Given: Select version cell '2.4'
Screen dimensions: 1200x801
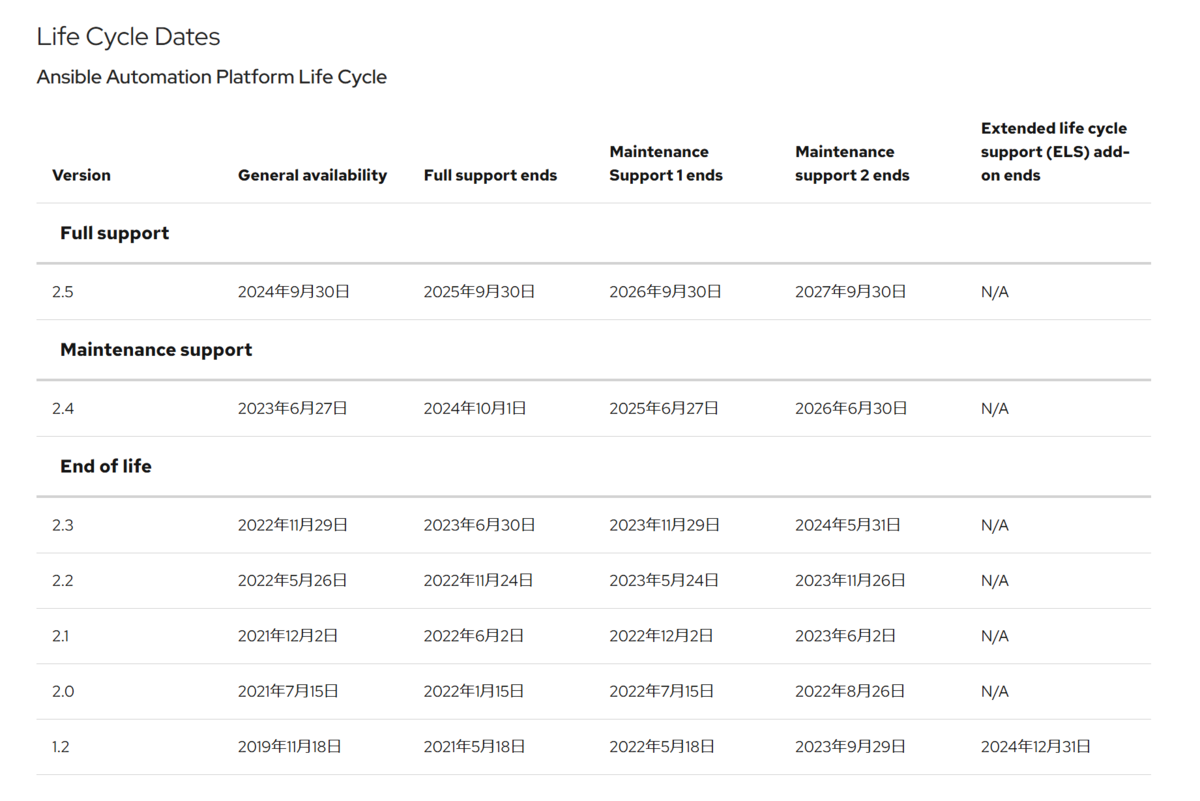Looking at the screenshot, I should (63, 408).
